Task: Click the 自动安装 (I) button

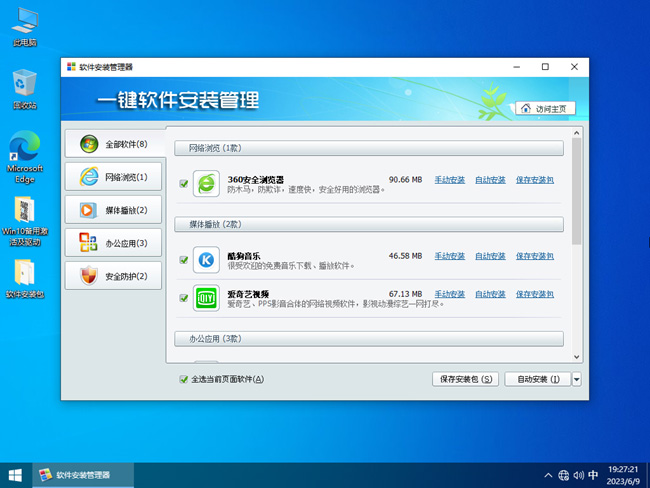Action: tap(538, 379)
